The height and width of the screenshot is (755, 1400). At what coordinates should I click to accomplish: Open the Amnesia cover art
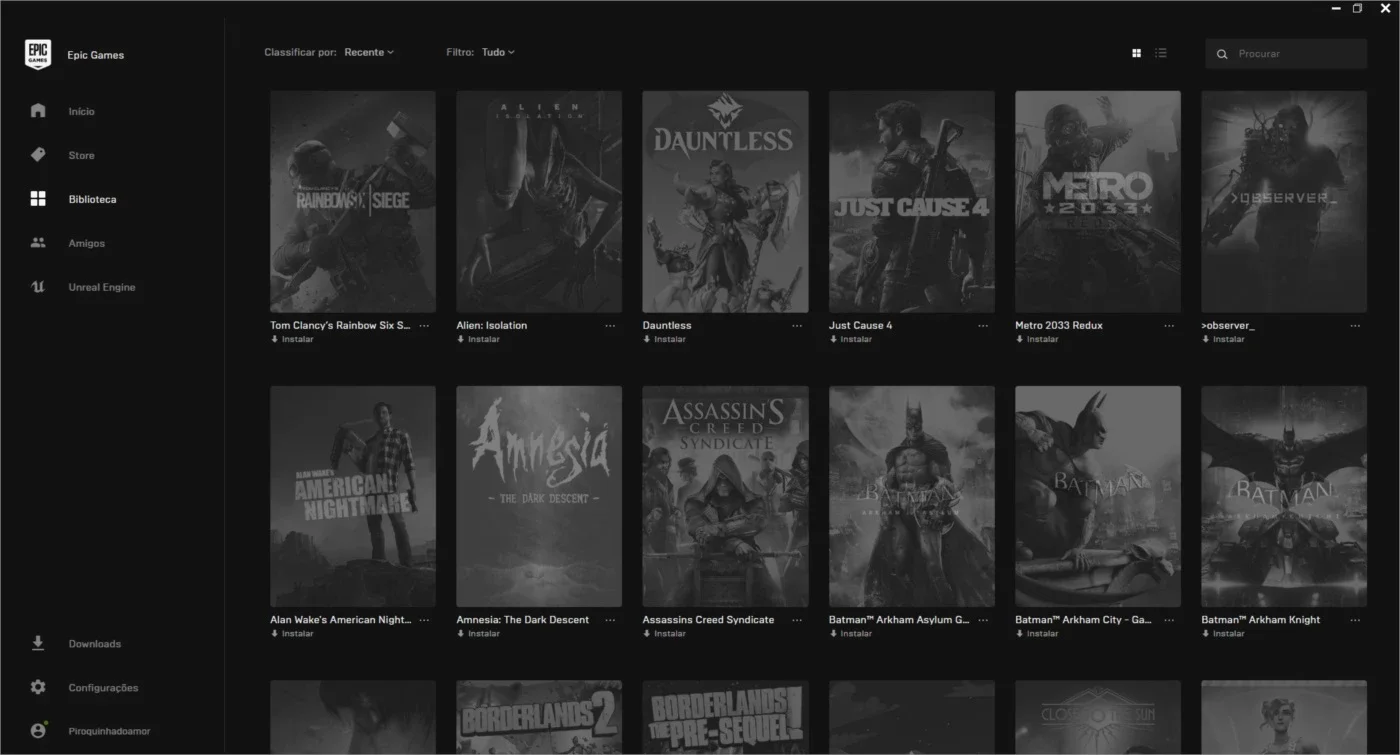click(539, 496)
